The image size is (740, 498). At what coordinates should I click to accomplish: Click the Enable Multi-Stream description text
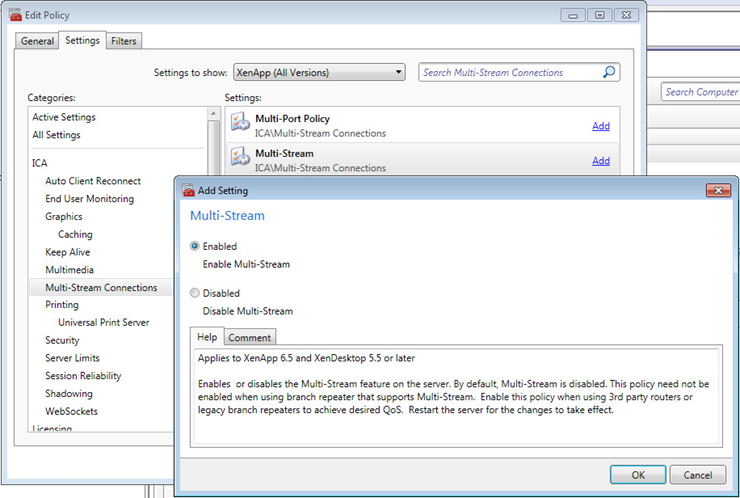coord(246,264)
